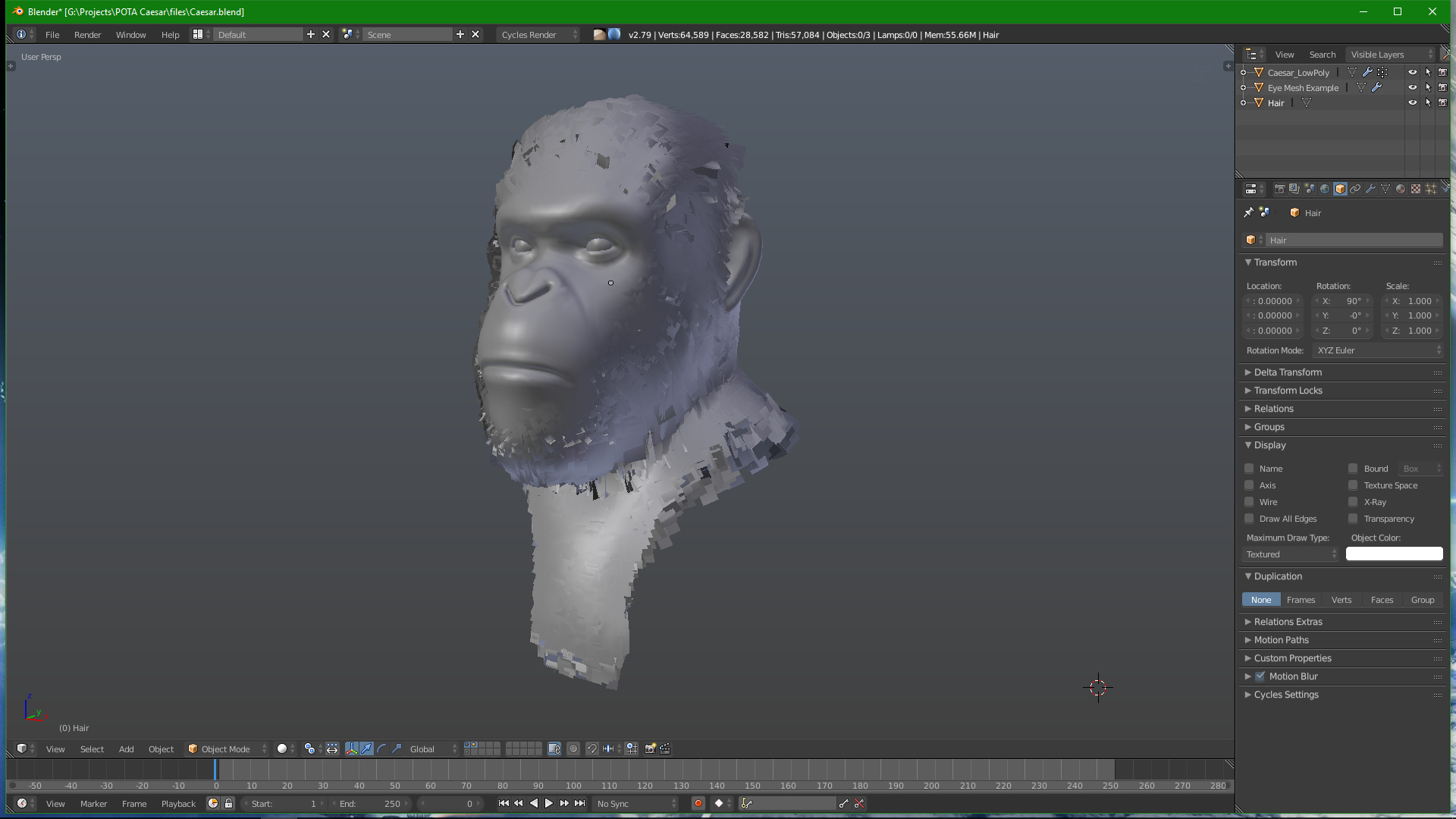Image resolution: width=1456 pixels, height=819 pixels.
Task: Open the Object properties tab cube icon
Action: [x=1340, y=189]
